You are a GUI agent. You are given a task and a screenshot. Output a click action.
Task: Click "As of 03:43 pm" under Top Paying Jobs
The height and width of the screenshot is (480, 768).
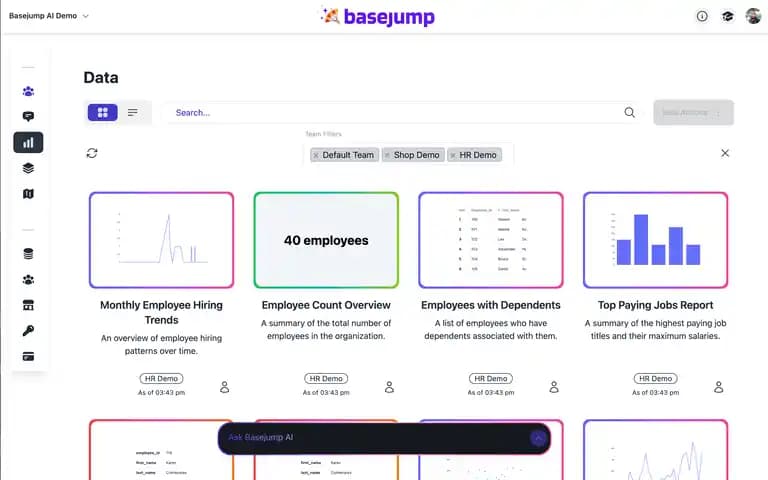point(655,392)
